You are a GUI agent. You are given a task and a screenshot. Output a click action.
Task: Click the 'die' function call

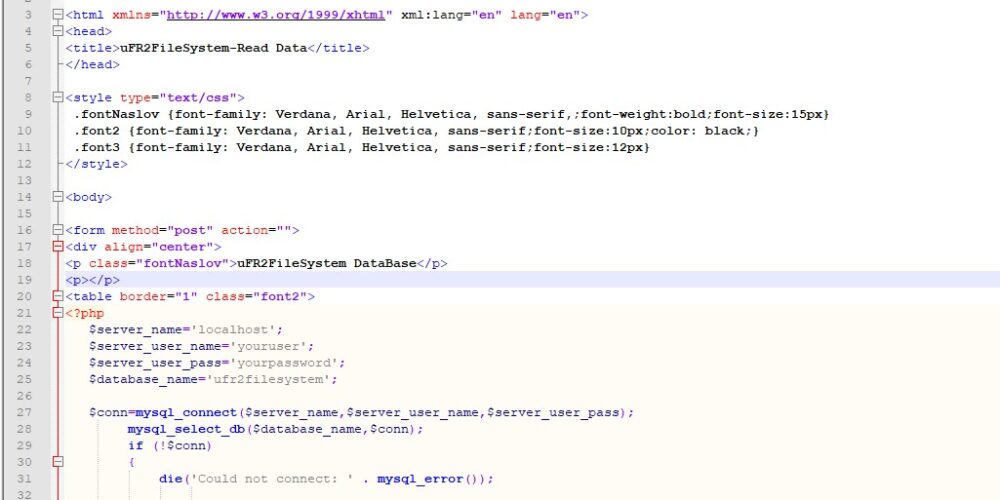tap(170, 479)
